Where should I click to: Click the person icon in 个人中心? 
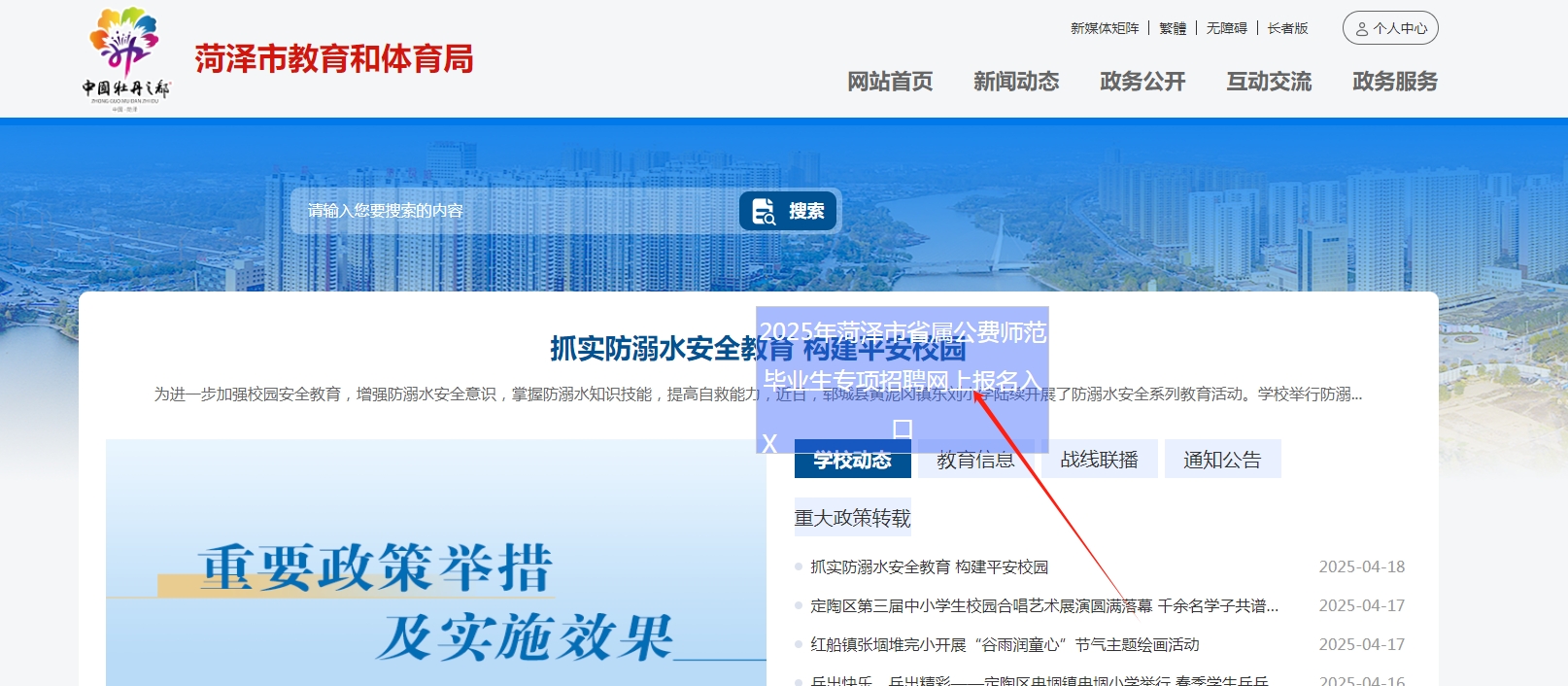pyautogui.click(x=1362, y=29)
